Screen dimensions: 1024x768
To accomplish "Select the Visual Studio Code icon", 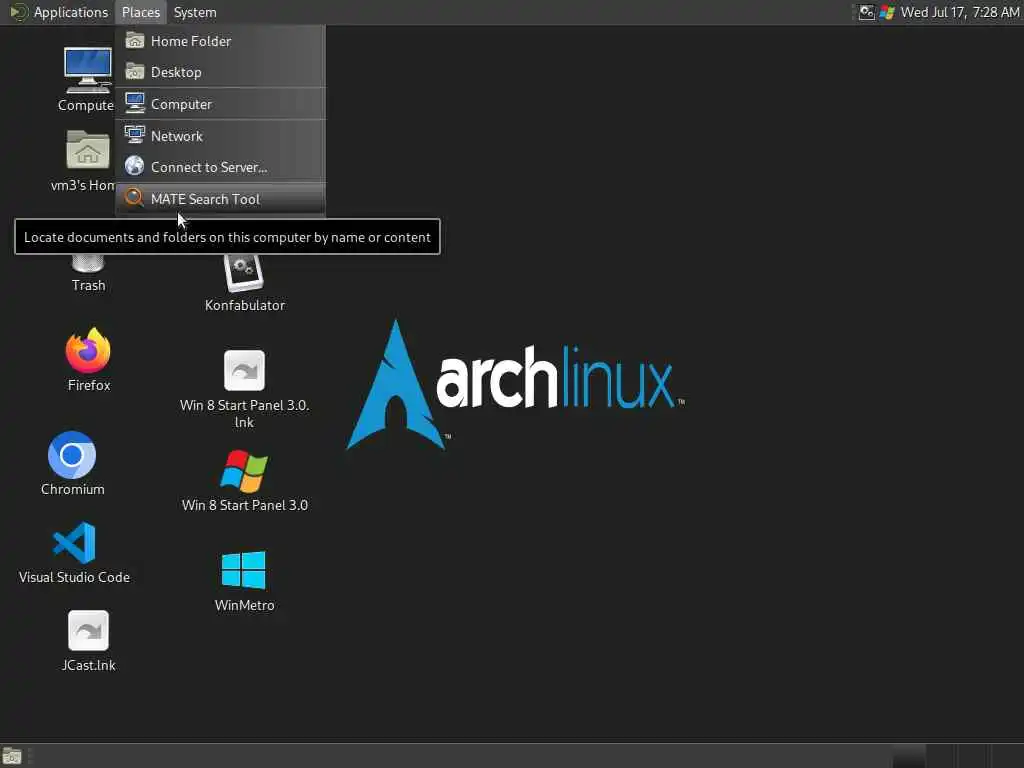I will pyautogui.click(x=74, y=552).
